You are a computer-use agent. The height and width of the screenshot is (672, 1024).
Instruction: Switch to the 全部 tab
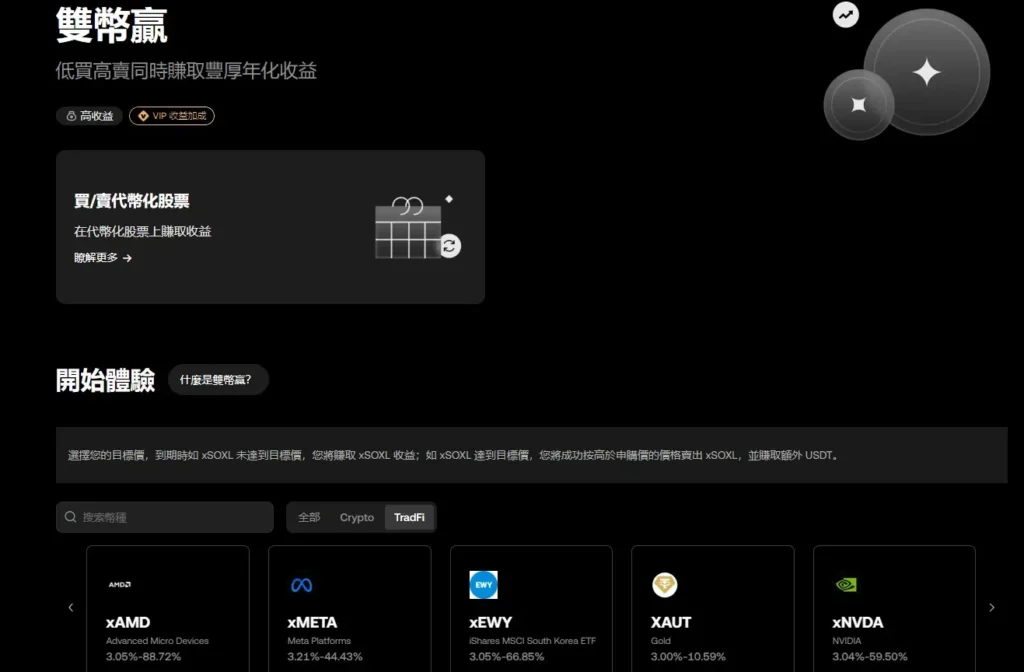click(309, 517)
